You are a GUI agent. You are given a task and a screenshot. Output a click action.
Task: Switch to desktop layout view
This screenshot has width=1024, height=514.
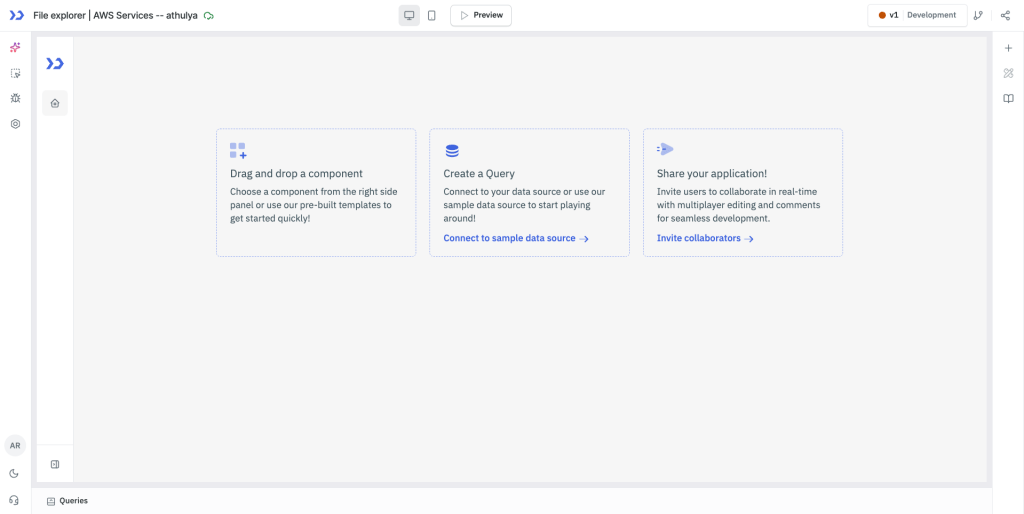click(409, 15)
